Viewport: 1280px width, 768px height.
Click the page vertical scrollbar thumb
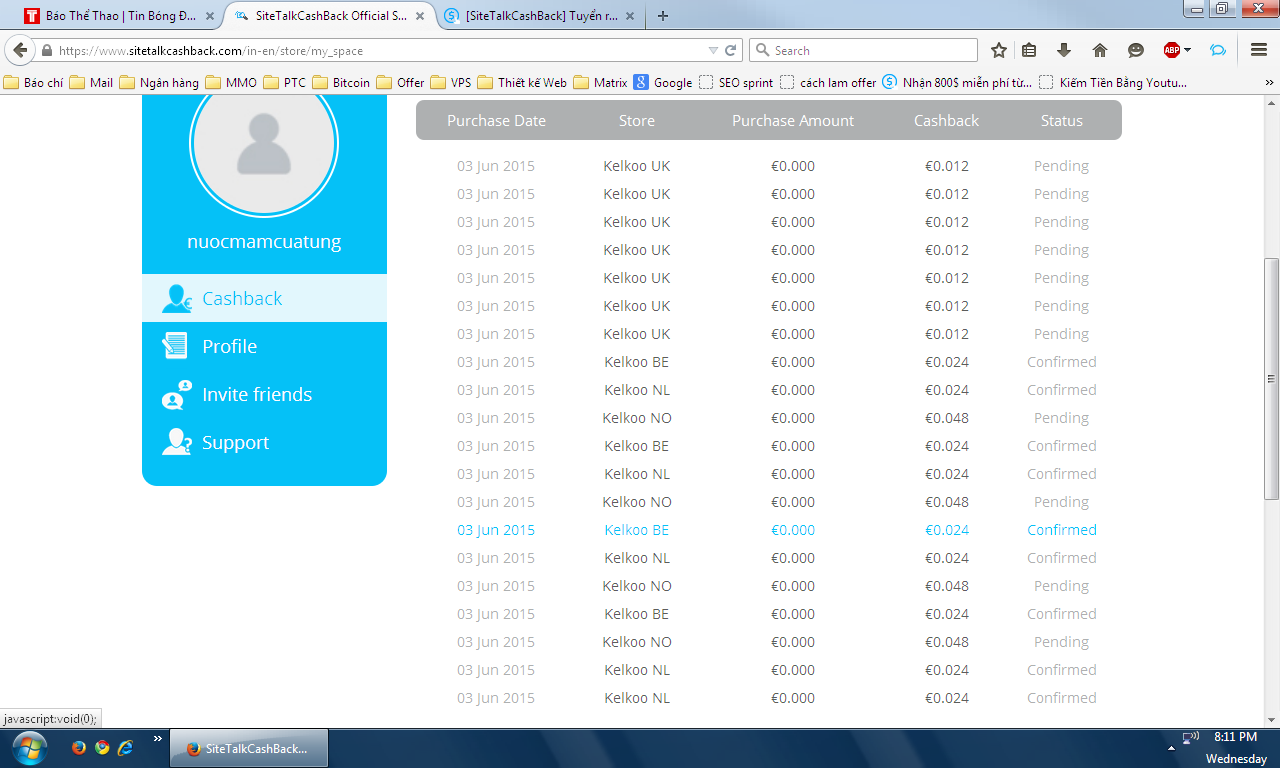tap(1272, 379)
